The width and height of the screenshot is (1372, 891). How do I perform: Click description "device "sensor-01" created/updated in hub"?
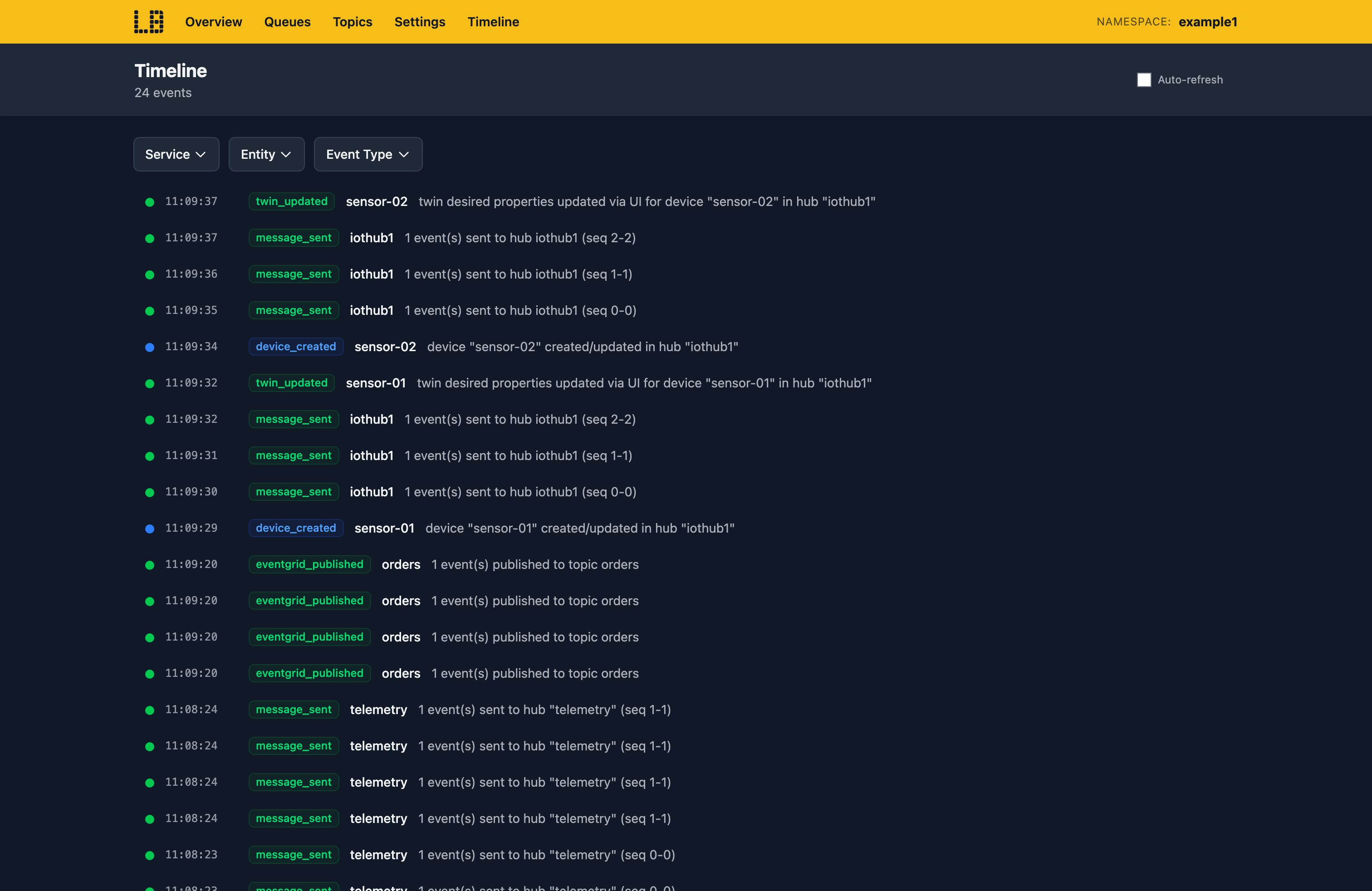pos(580,529)
